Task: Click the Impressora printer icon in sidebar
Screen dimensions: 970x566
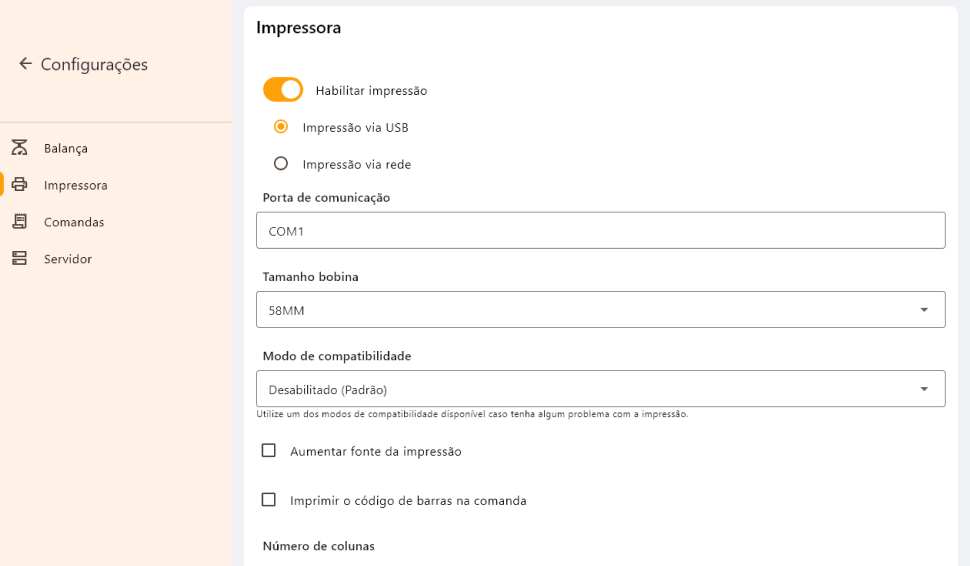Action: (19, 185)
